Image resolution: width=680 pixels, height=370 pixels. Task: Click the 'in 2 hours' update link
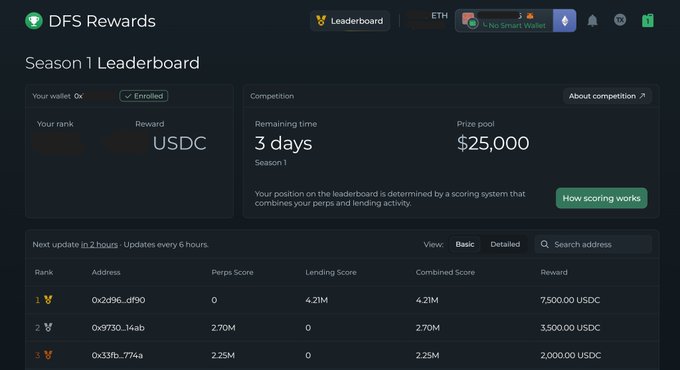(99, 245)
